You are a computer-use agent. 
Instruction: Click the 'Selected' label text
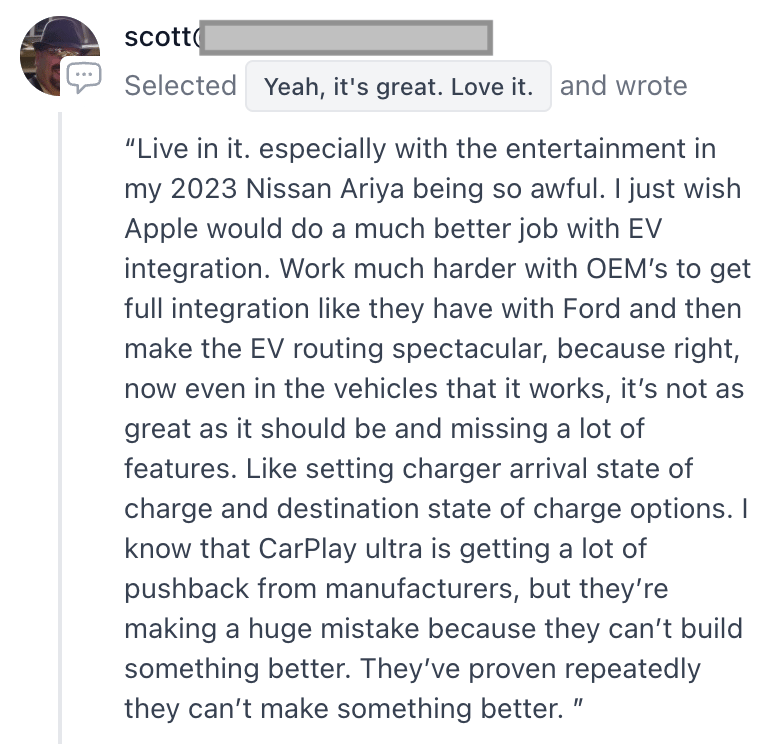click(x=180, y=86)
